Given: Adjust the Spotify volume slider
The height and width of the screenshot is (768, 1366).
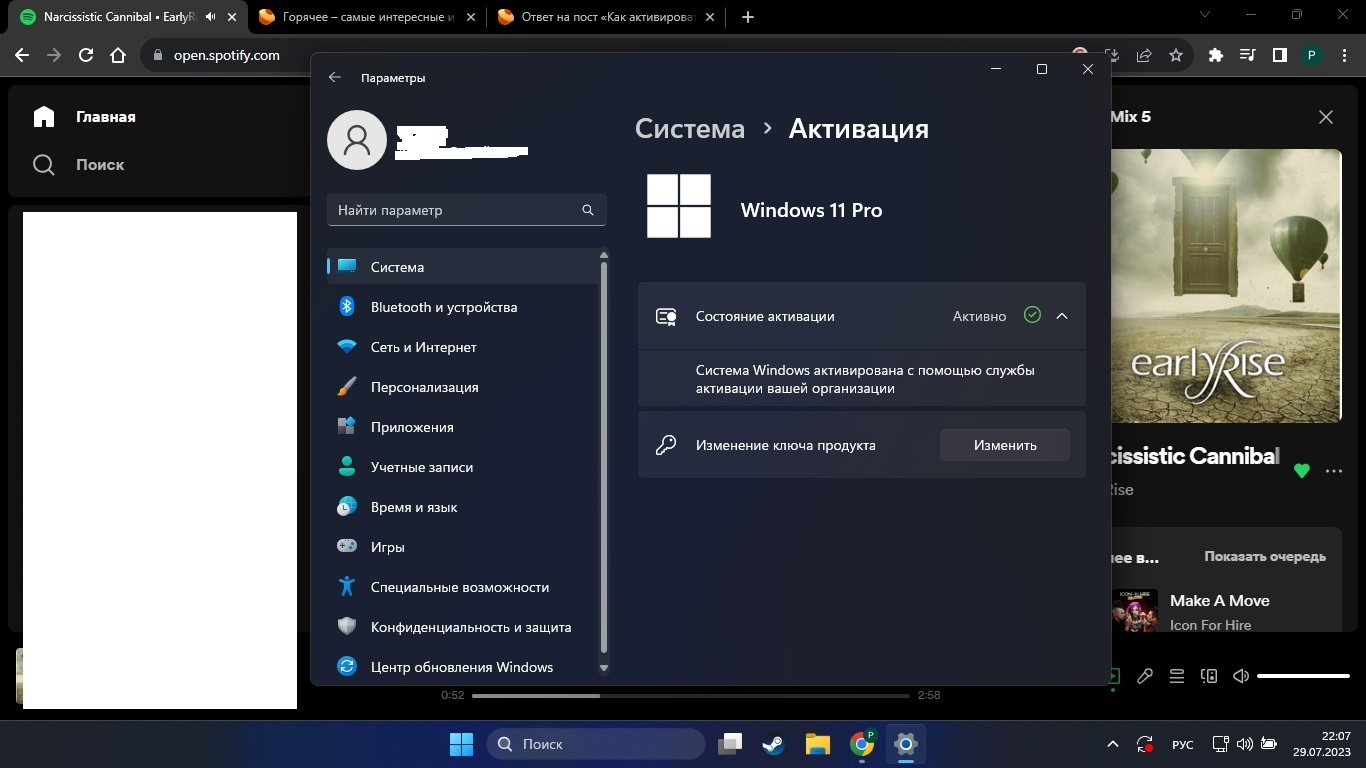Looking at the screenshot, I should [1303, 676].
